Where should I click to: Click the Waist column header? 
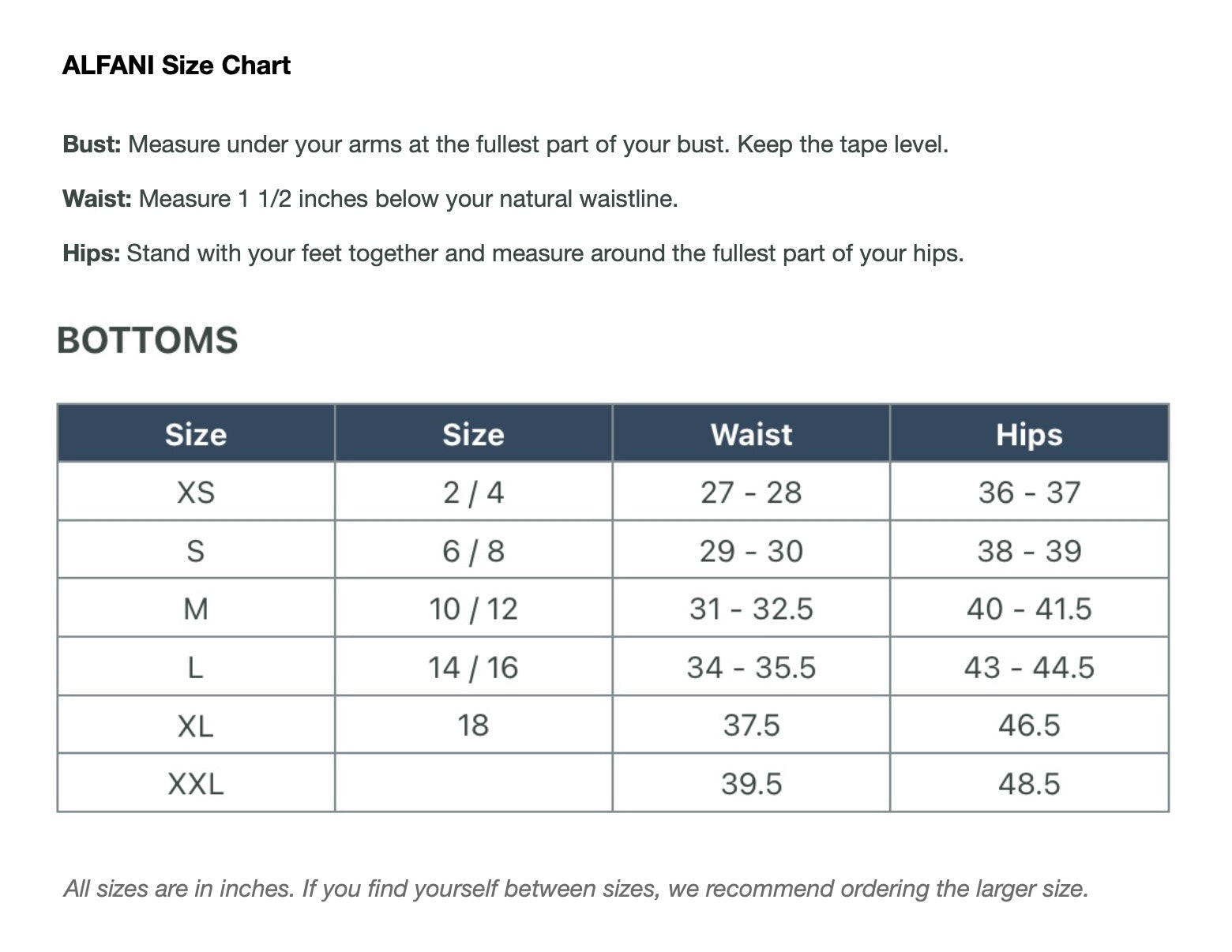point(751,434)
